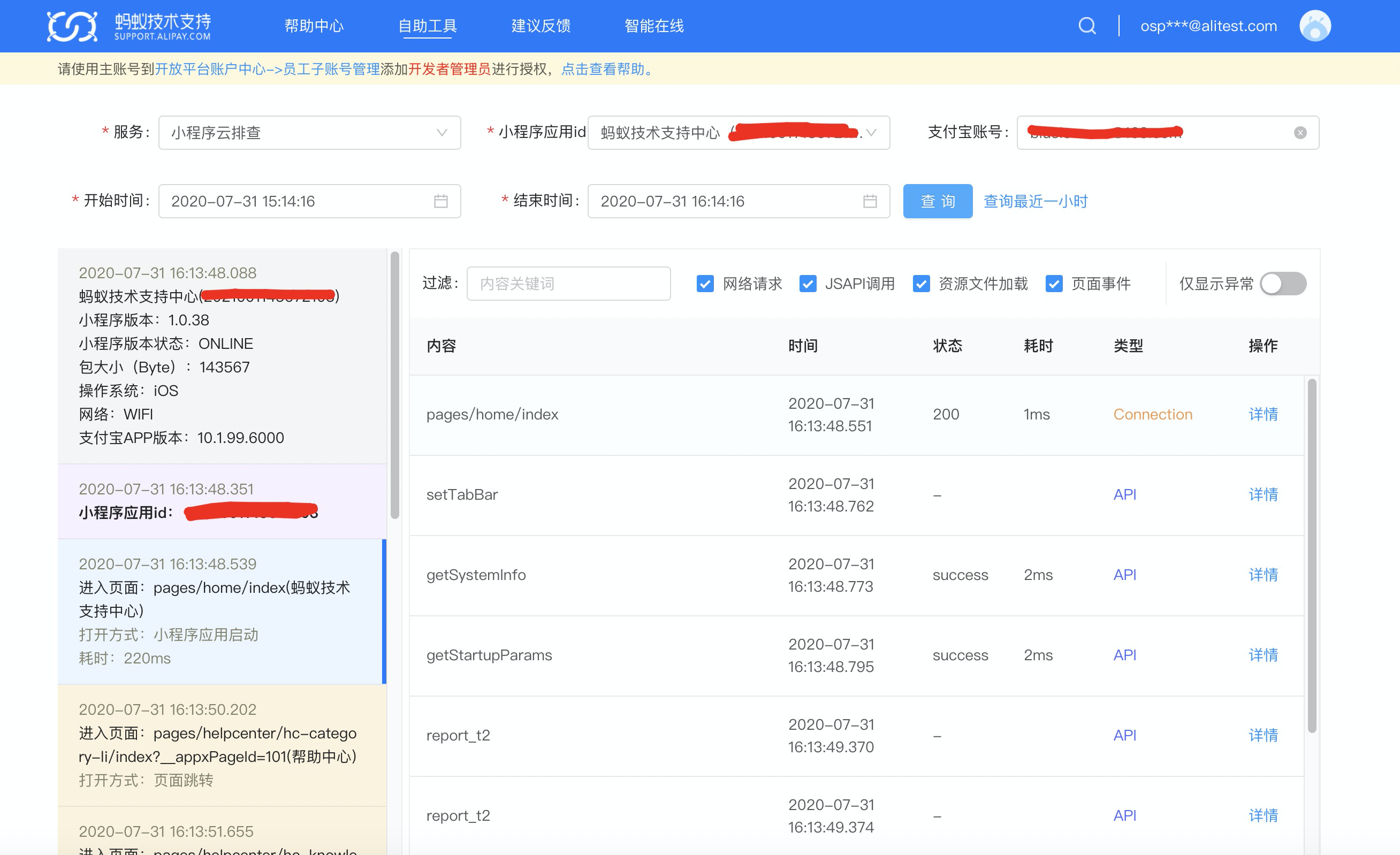
Task: Open 开放平台账户中心->员工子账号管理 link
Action: click(x=268, y=70)
